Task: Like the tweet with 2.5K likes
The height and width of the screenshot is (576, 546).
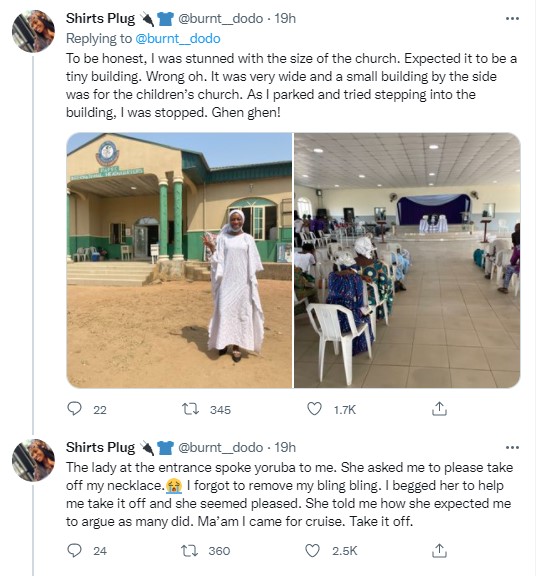Action: coord(313,550)
